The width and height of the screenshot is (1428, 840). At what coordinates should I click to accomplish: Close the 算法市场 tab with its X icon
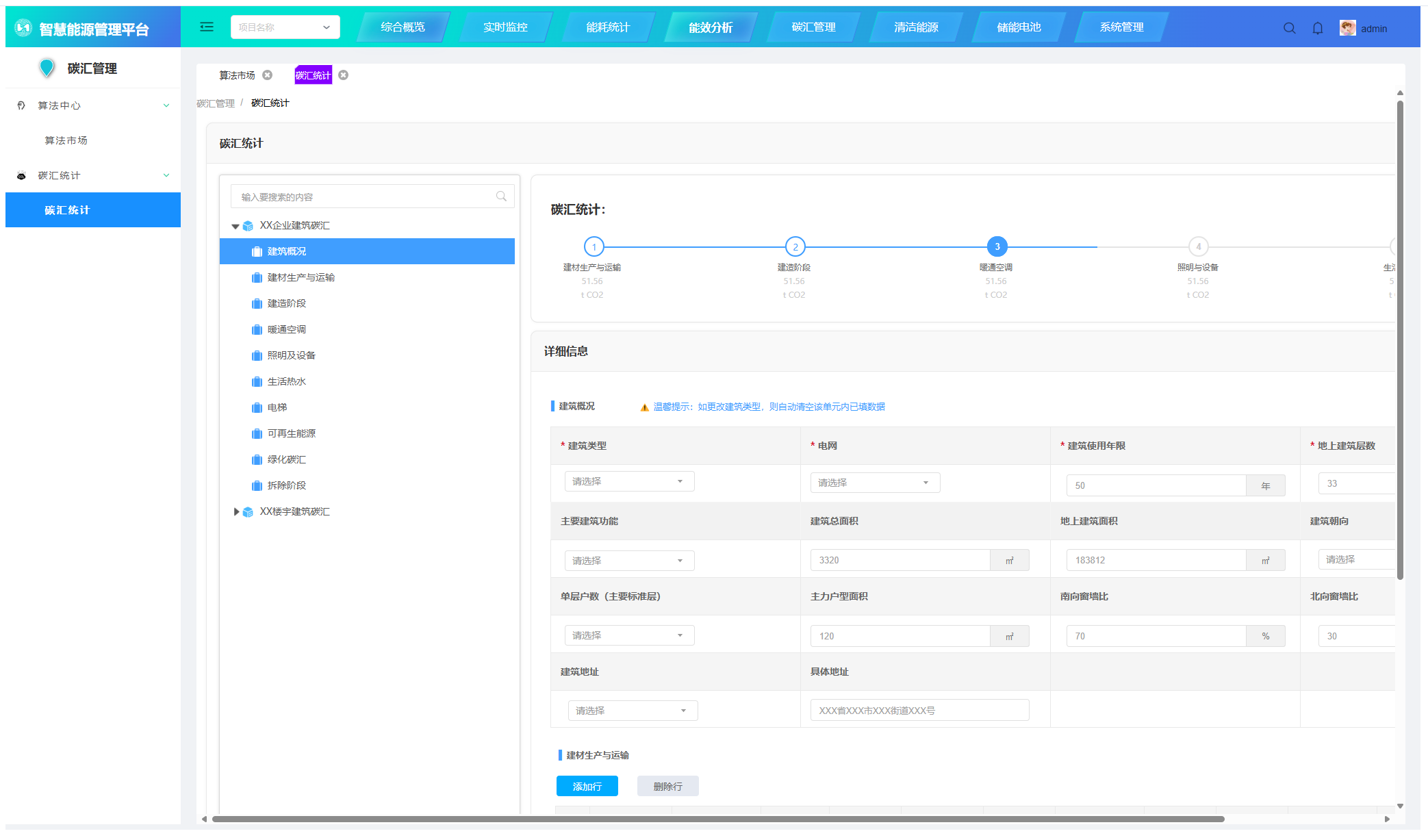tap(268, 75)
